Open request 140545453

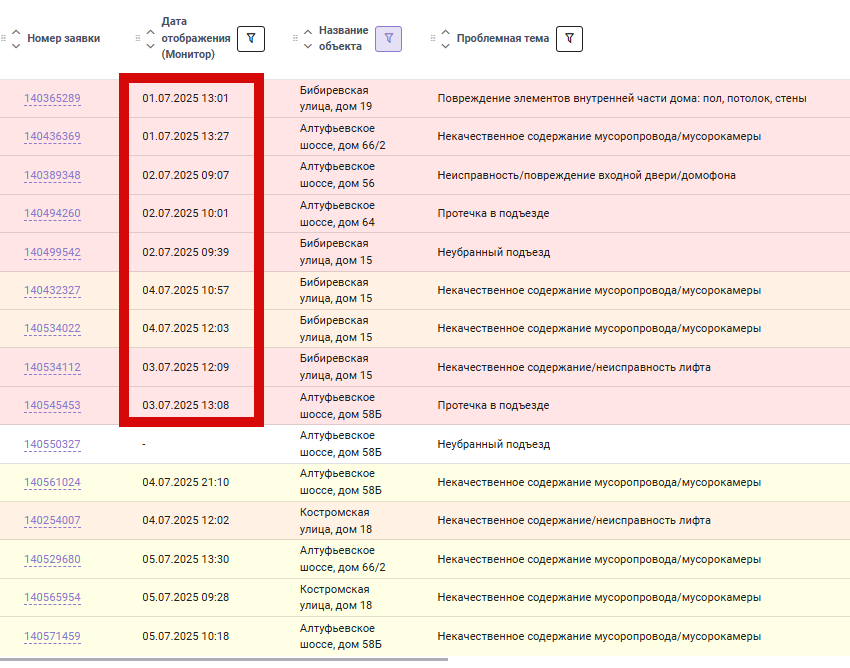pos(53,405)
